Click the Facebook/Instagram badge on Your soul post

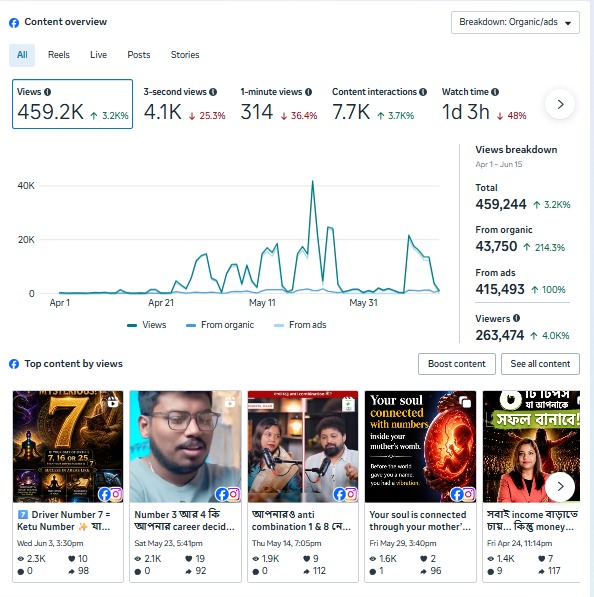click(x=463, y=494)
